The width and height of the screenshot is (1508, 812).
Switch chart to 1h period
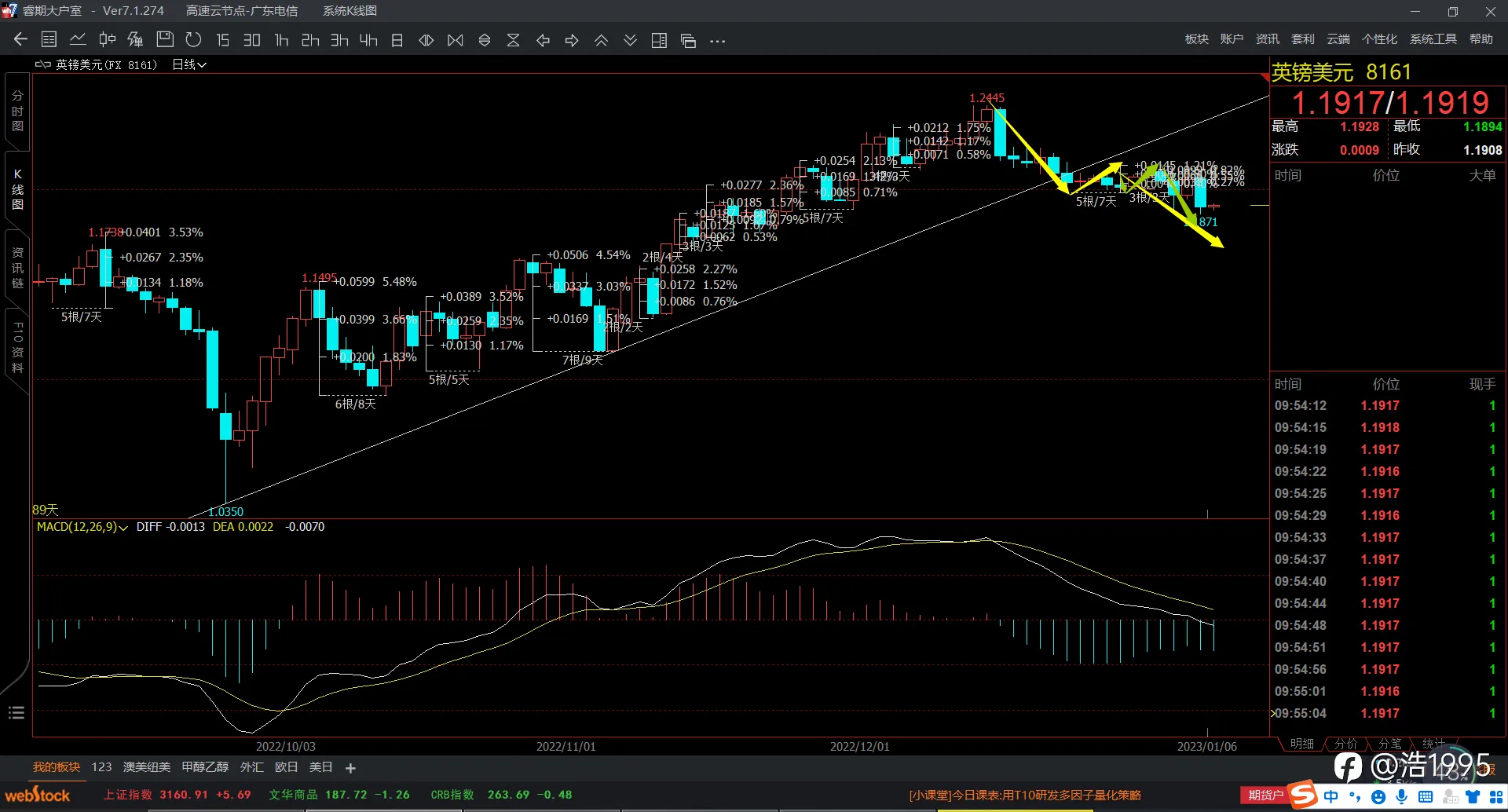coord(281,40)
